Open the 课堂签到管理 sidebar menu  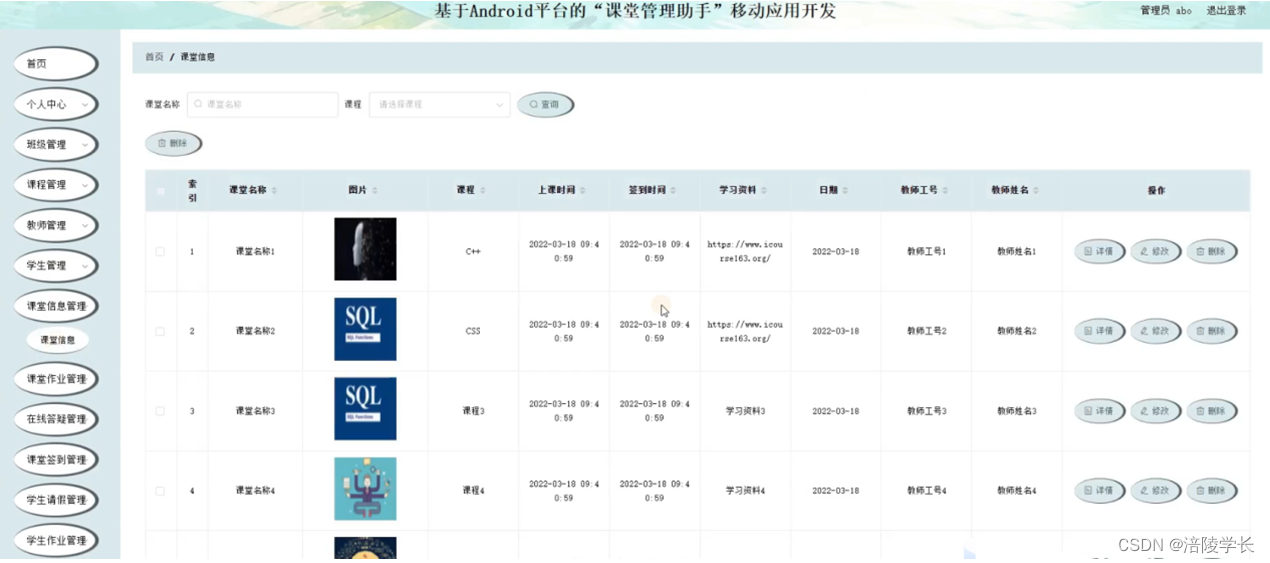pyautogui.click(x=56, y=460)
